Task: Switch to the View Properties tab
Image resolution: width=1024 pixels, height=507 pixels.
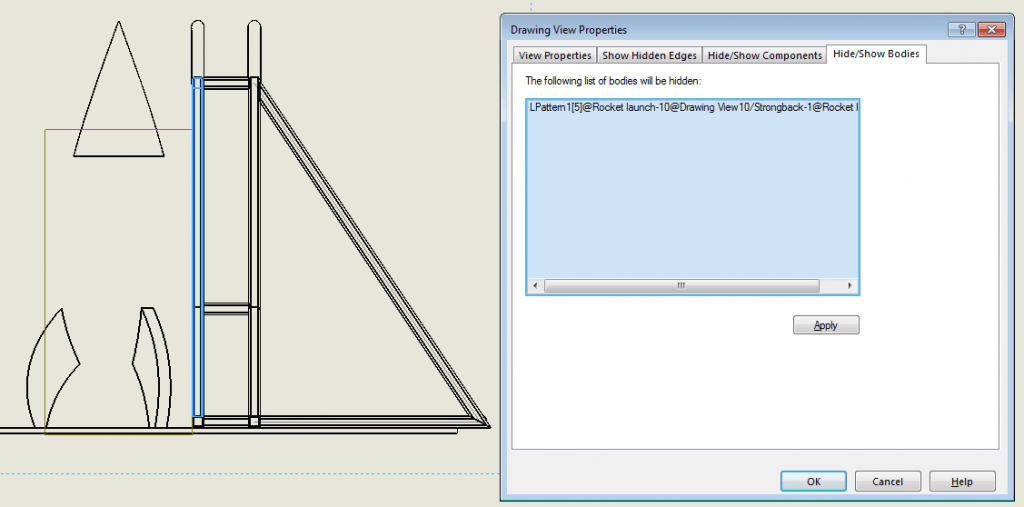Action: click(x=555, y=56)
